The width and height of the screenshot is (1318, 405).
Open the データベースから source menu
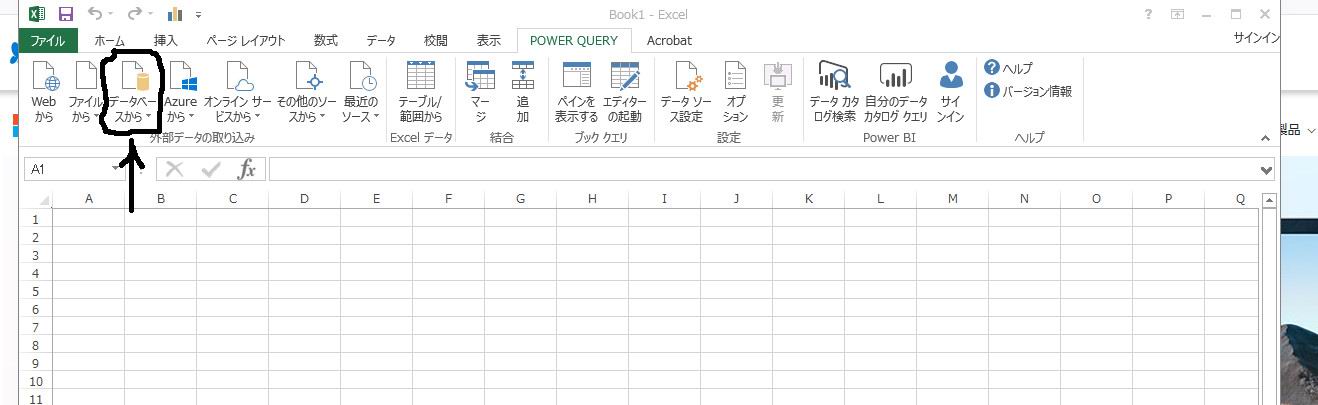pyautogui.click(x=131, y=92)
